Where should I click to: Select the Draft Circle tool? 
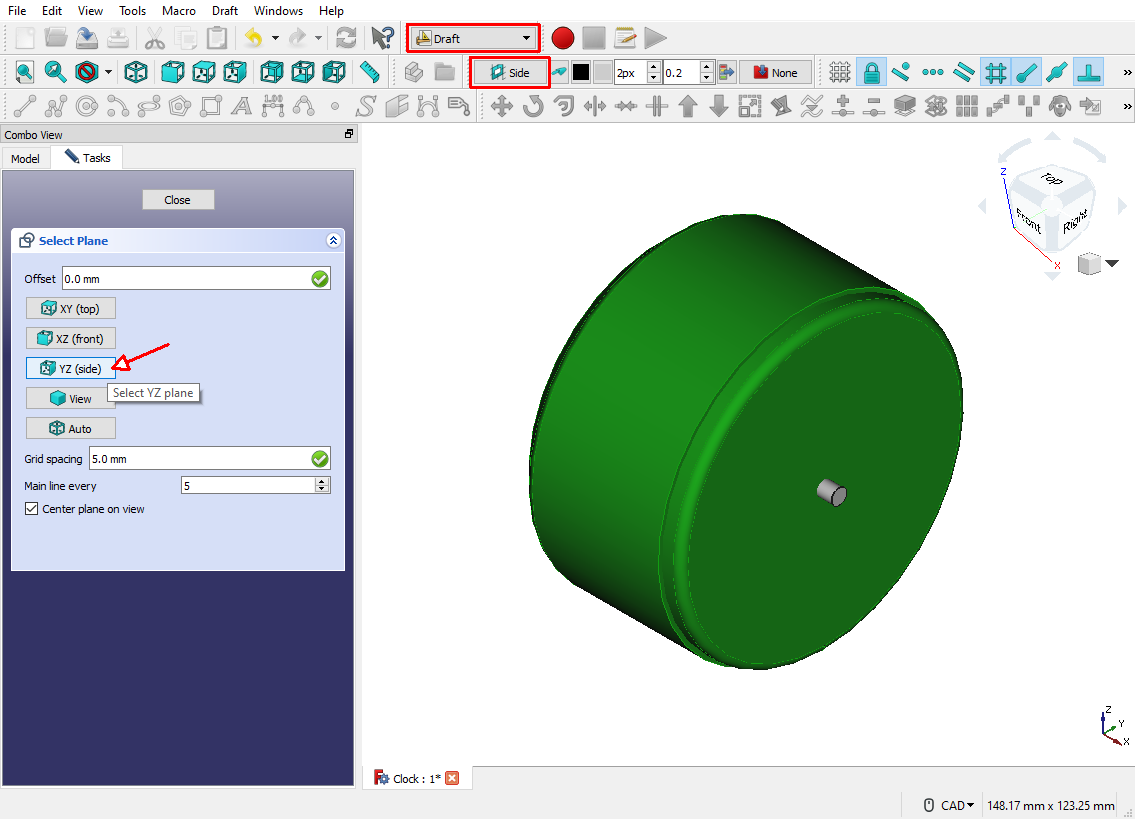87,106
